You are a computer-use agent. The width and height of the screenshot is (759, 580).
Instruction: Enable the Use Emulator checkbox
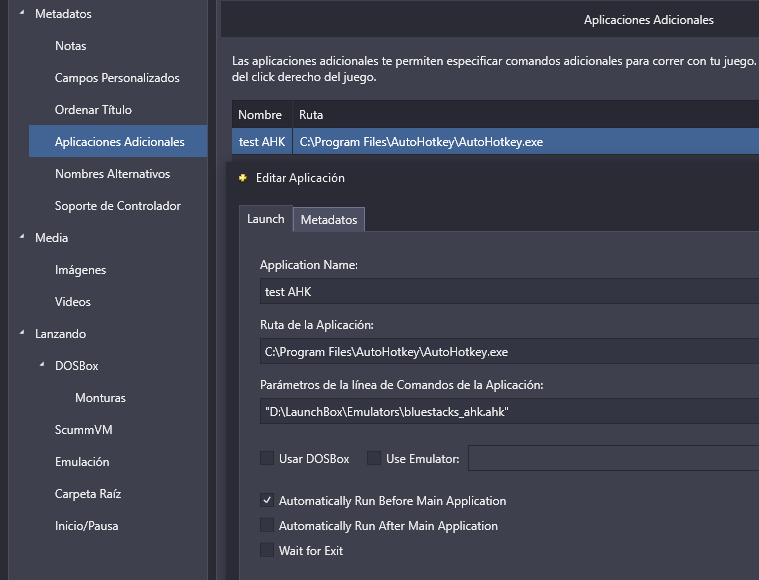374,458
